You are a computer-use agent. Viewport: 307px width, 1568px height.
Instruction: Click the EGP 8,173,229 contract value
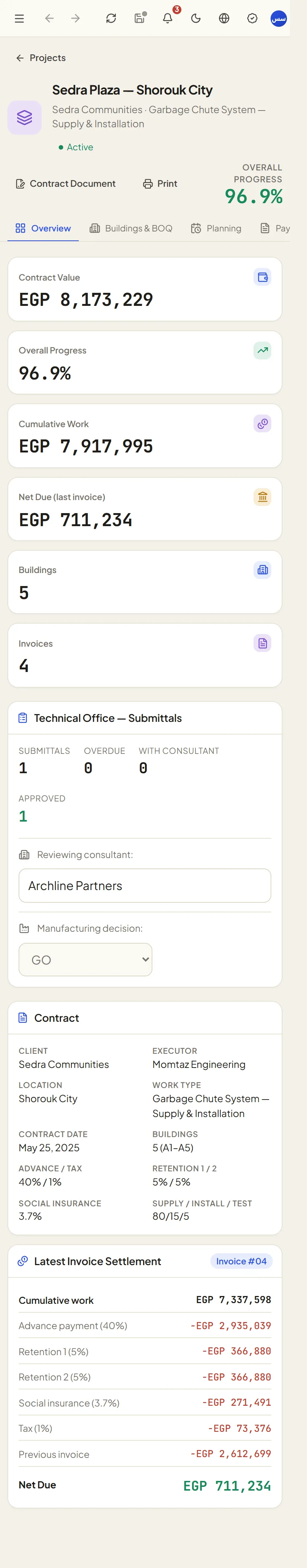pos(86,300)
